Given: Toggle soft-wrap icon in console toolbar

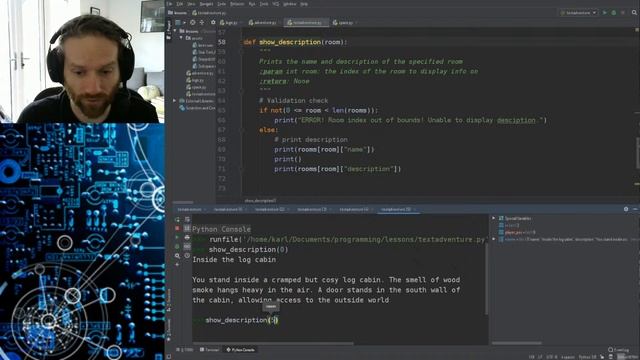Looking at the screenshot, I should coord(187,219).
